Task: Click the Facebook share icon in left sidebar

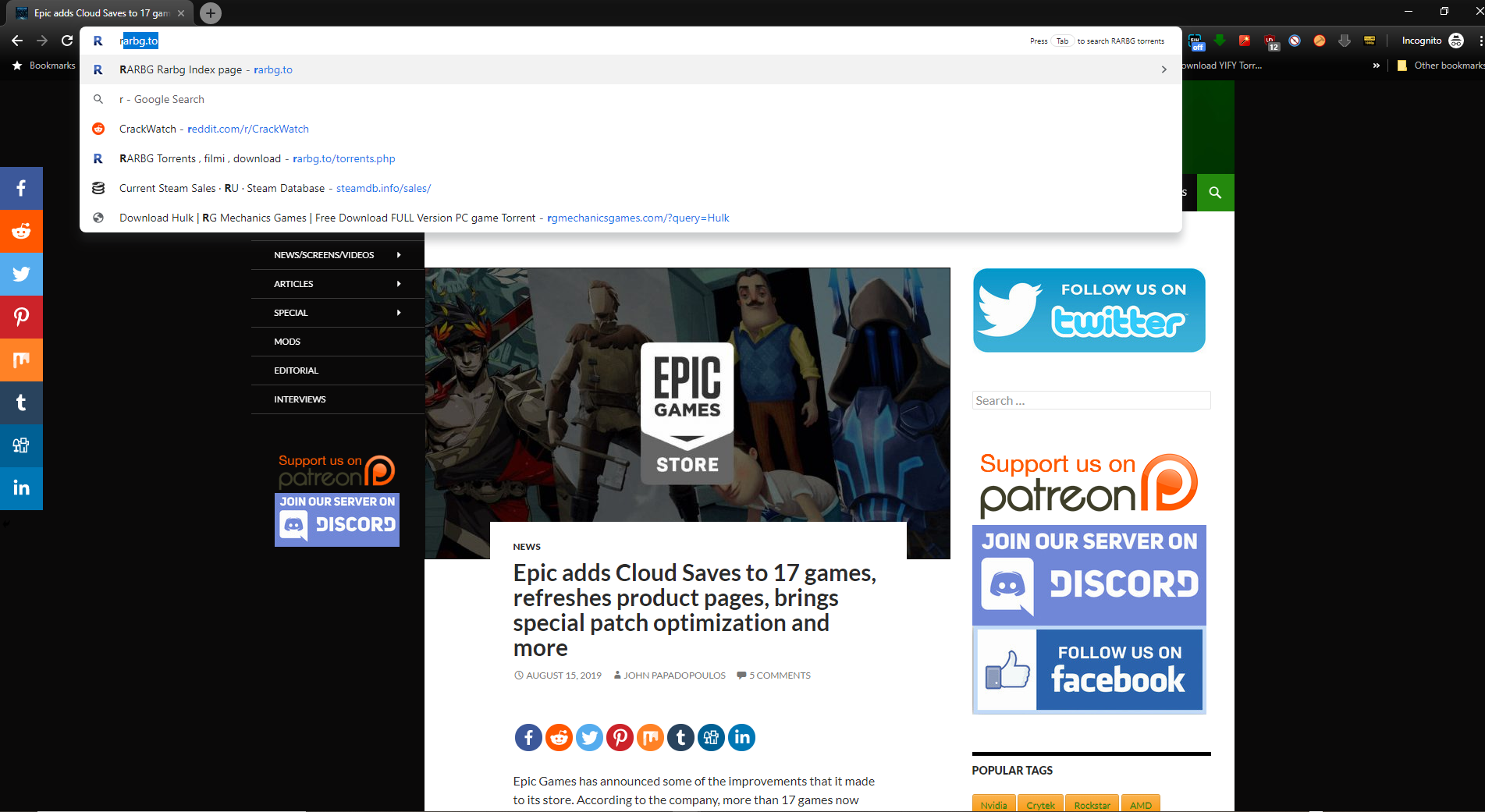Action: [21, 189]
